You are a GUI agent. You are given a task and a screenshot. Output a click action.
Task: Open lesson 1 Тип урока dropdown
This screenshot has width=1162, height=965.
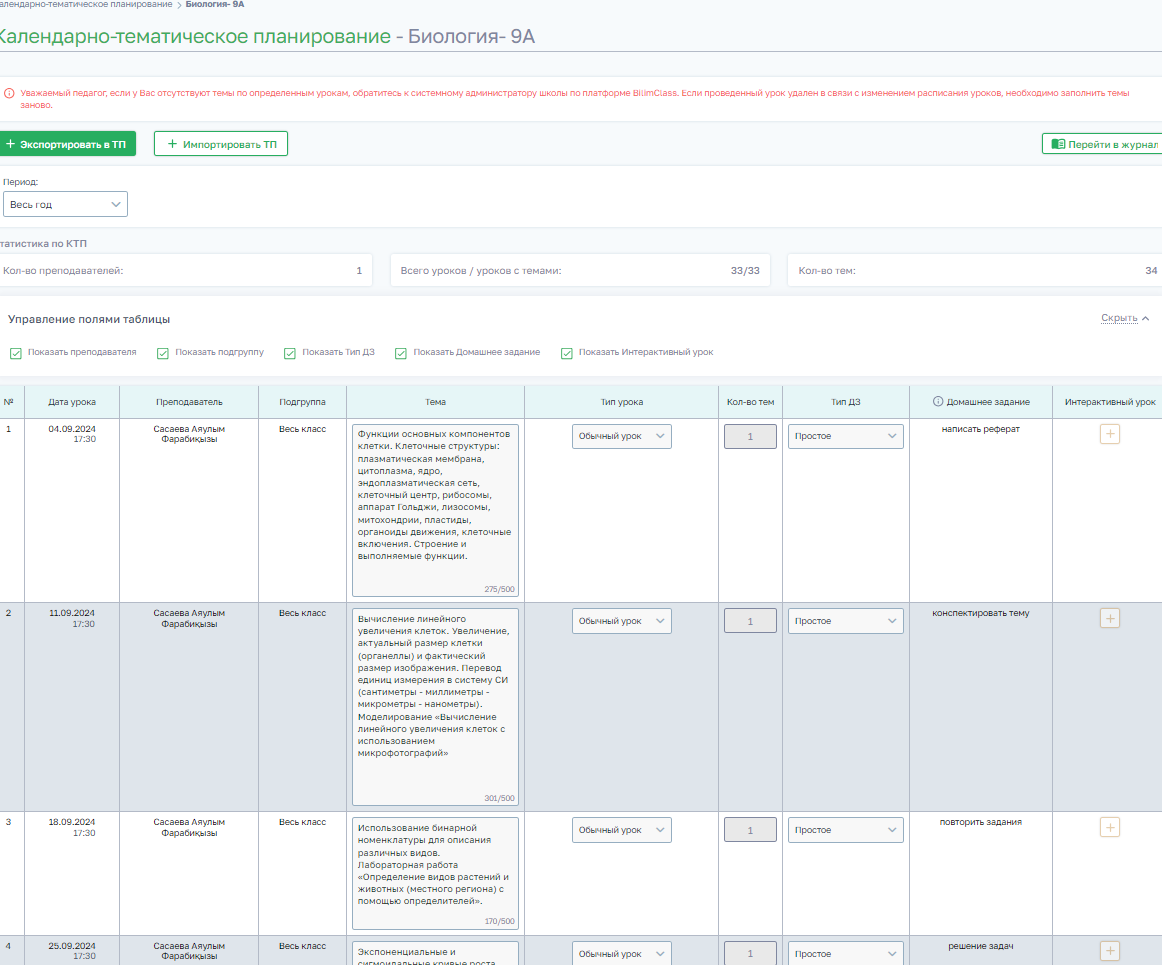[x=621, y=436]
